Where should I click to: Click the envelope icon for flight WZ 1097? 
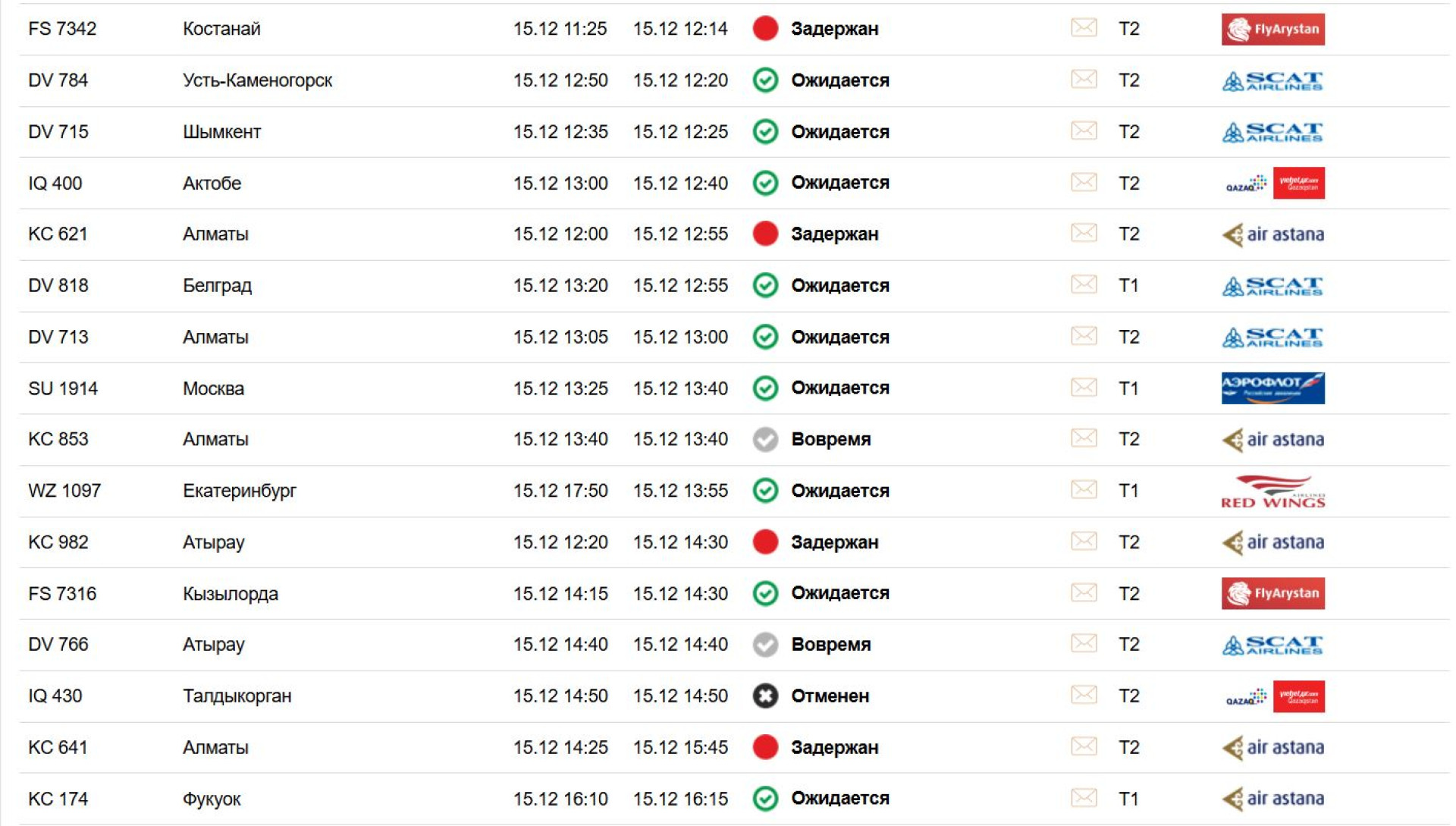(1083, 490)
